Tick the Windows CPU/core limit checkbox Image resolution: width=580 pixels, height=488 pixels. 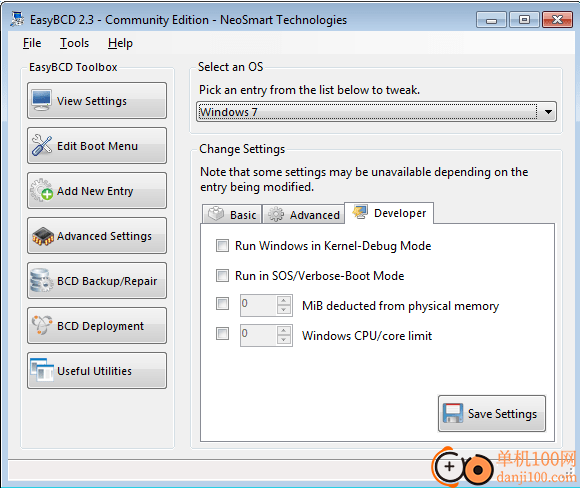coord(222,333)
